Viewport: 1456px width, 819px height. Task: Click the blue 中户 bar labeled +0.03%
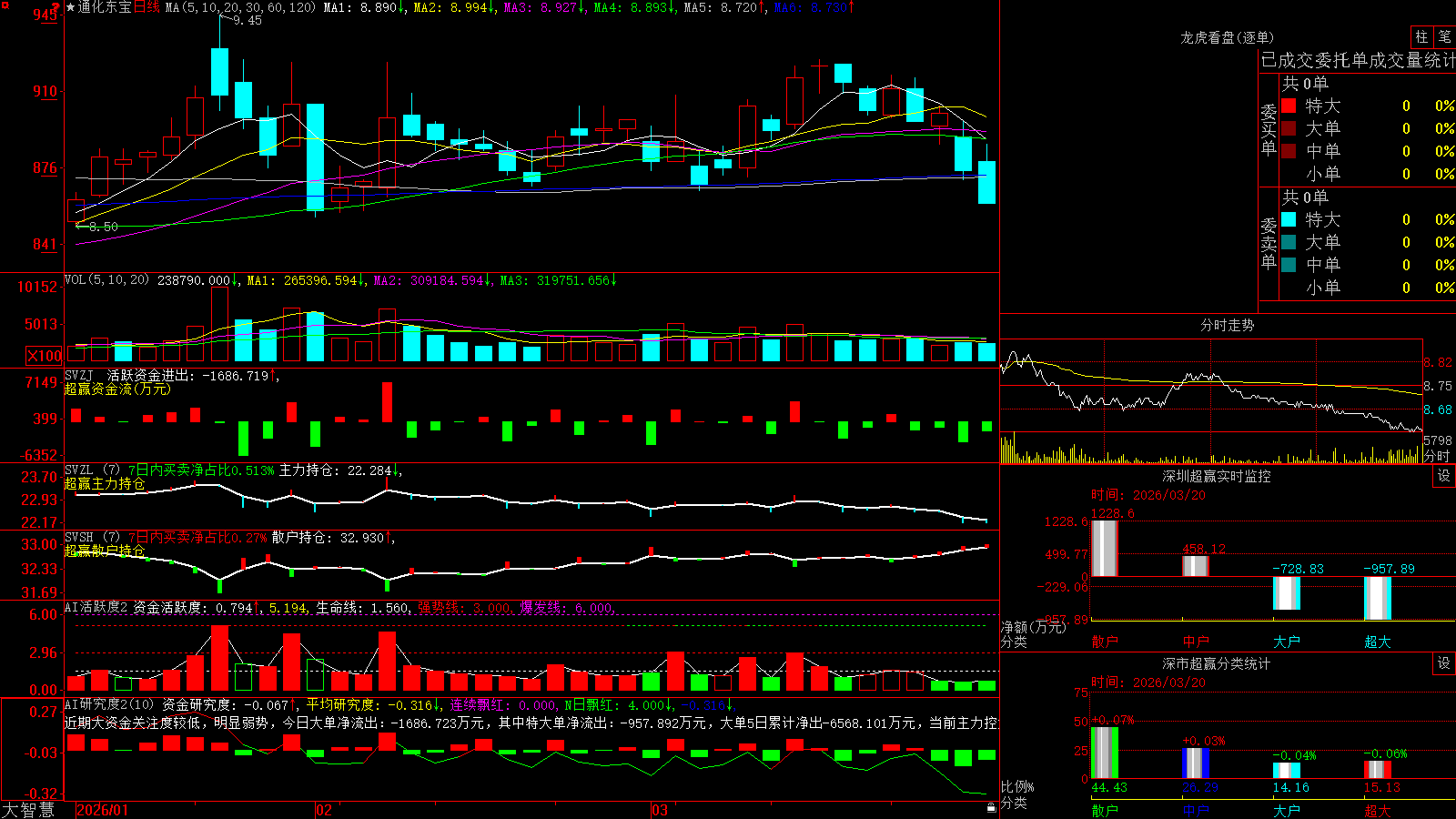tap(1196, 763)
